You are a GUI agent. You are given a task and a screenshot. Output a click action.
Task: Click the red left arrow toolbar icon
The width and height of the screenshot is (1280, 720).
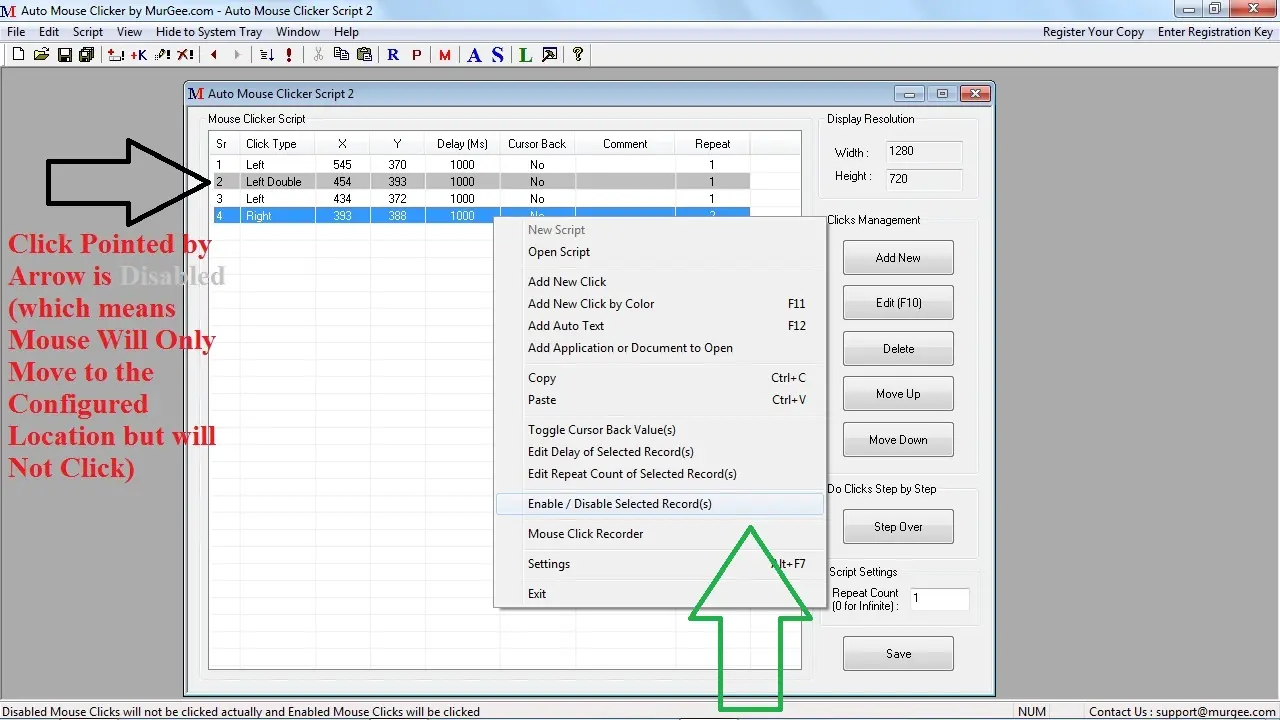(x=214, y=55)
